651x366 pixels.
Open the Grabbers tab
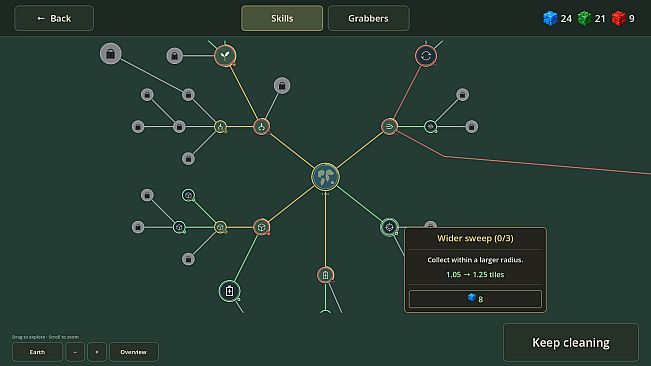coord(368,18)
